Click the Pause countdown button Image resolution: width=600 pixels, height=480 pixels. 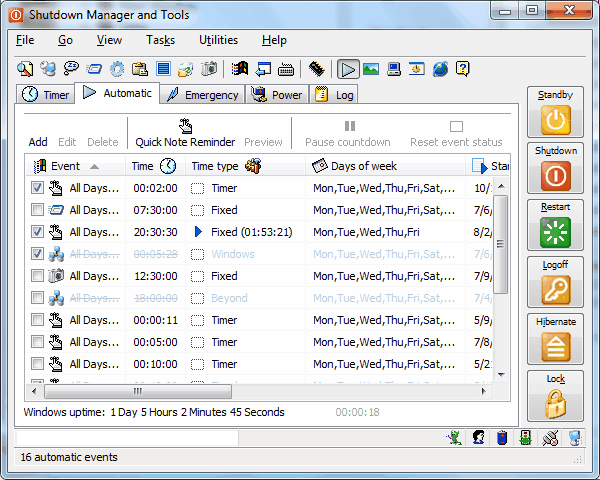(348, 134)
